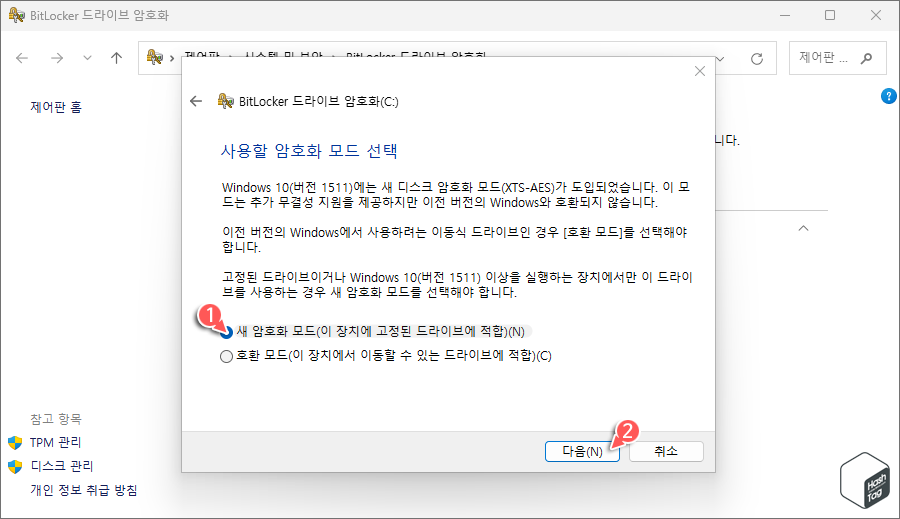
Task: Collapse drive section with up chevron
Action: pyautogui.click(x=804, y=228)
